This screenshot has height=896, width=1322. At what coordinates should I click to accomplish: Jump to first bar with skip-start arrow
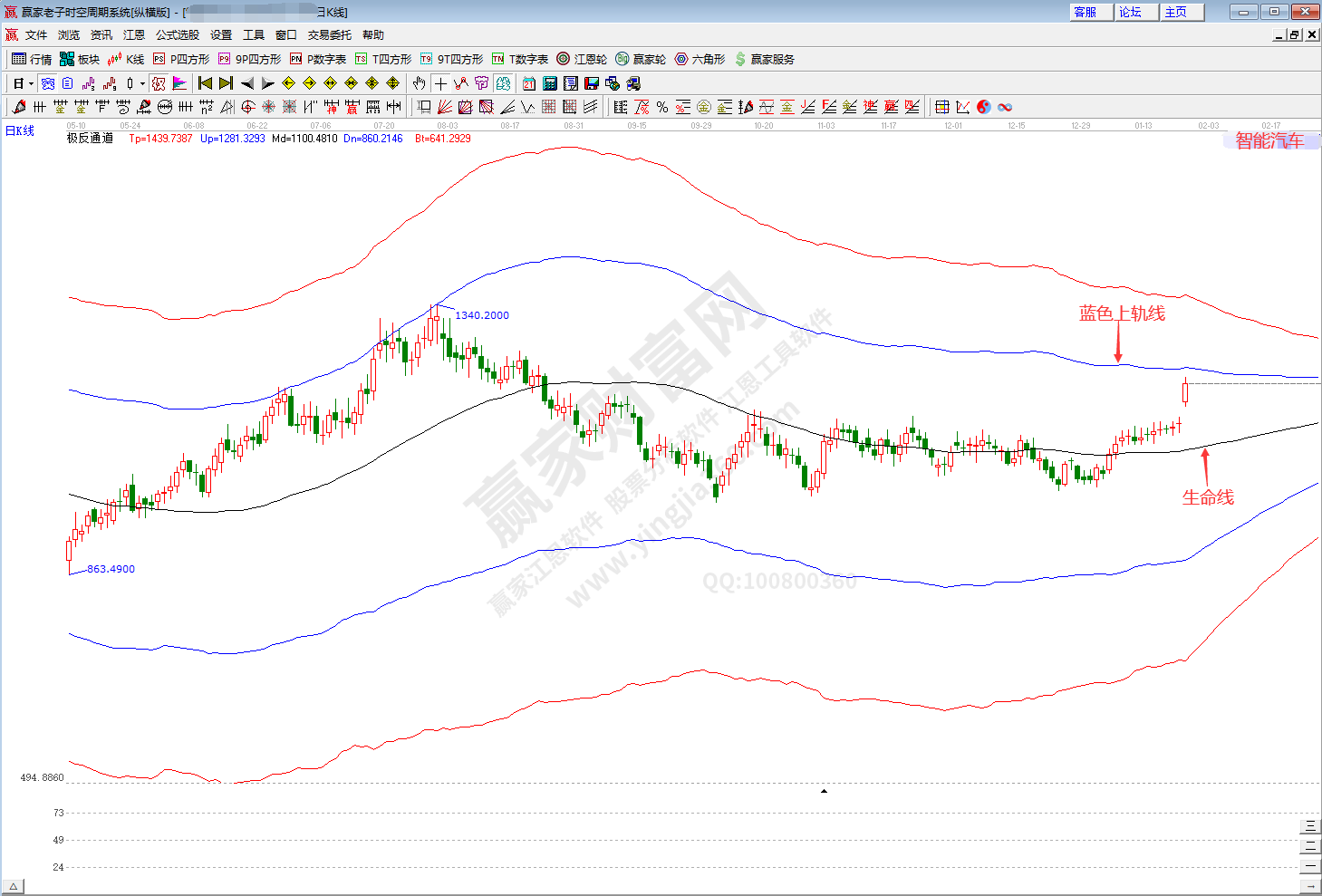click(x=205, y=83)
